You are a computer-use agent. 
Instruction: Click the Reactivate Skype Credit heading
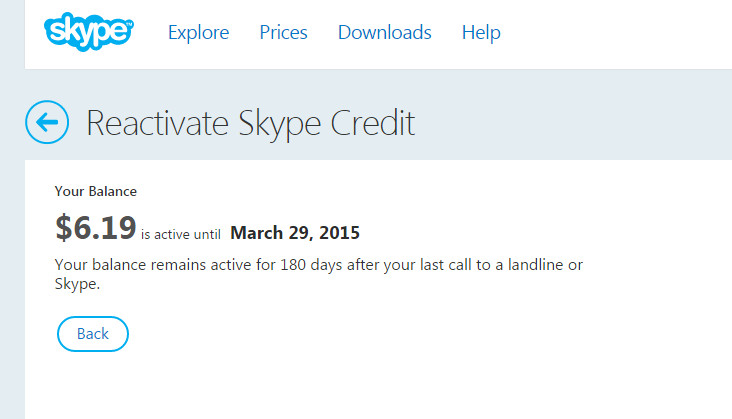[x=250, y=123]
